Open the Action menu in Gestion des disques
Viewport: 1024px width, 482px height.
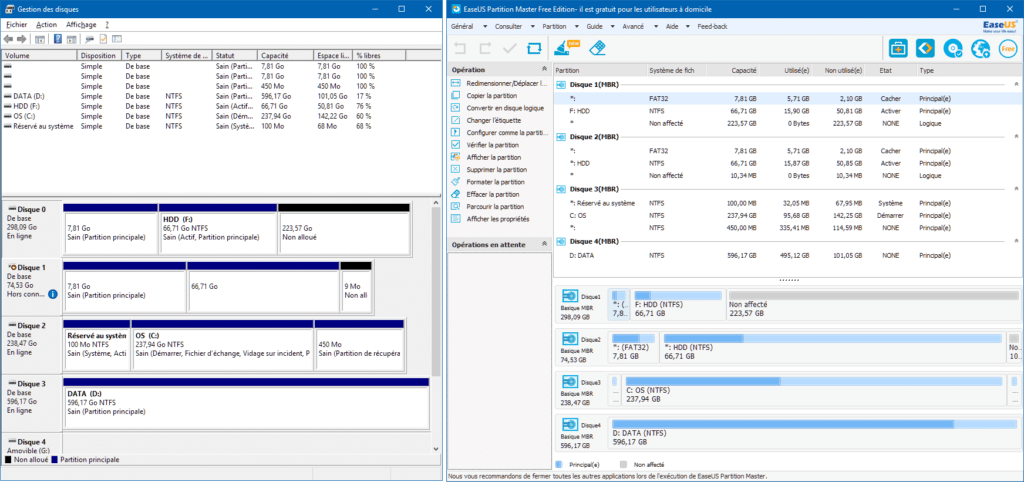coord(46,24)
